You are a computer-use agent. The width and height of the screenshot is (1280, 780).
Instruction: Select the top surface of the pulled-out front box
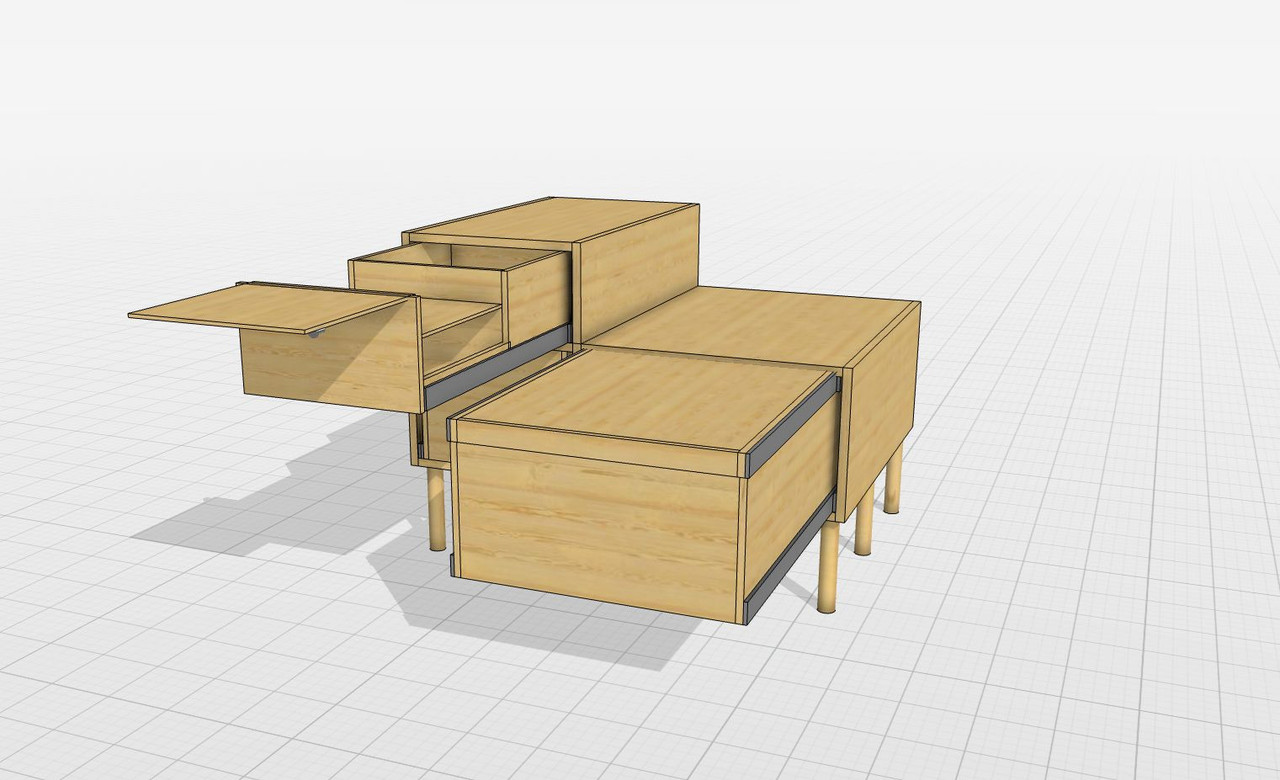[x=645, y=398]
